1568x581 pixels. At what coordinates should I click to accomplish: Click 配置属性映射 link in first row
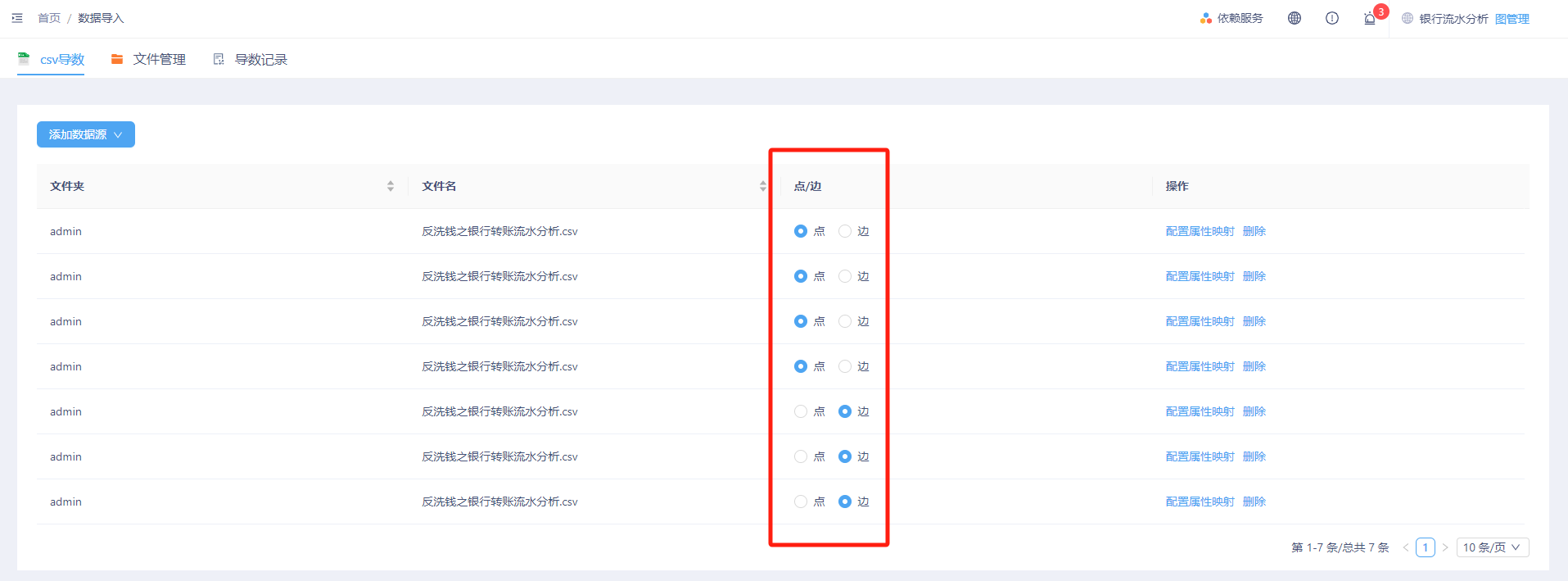coord(1200,231)
